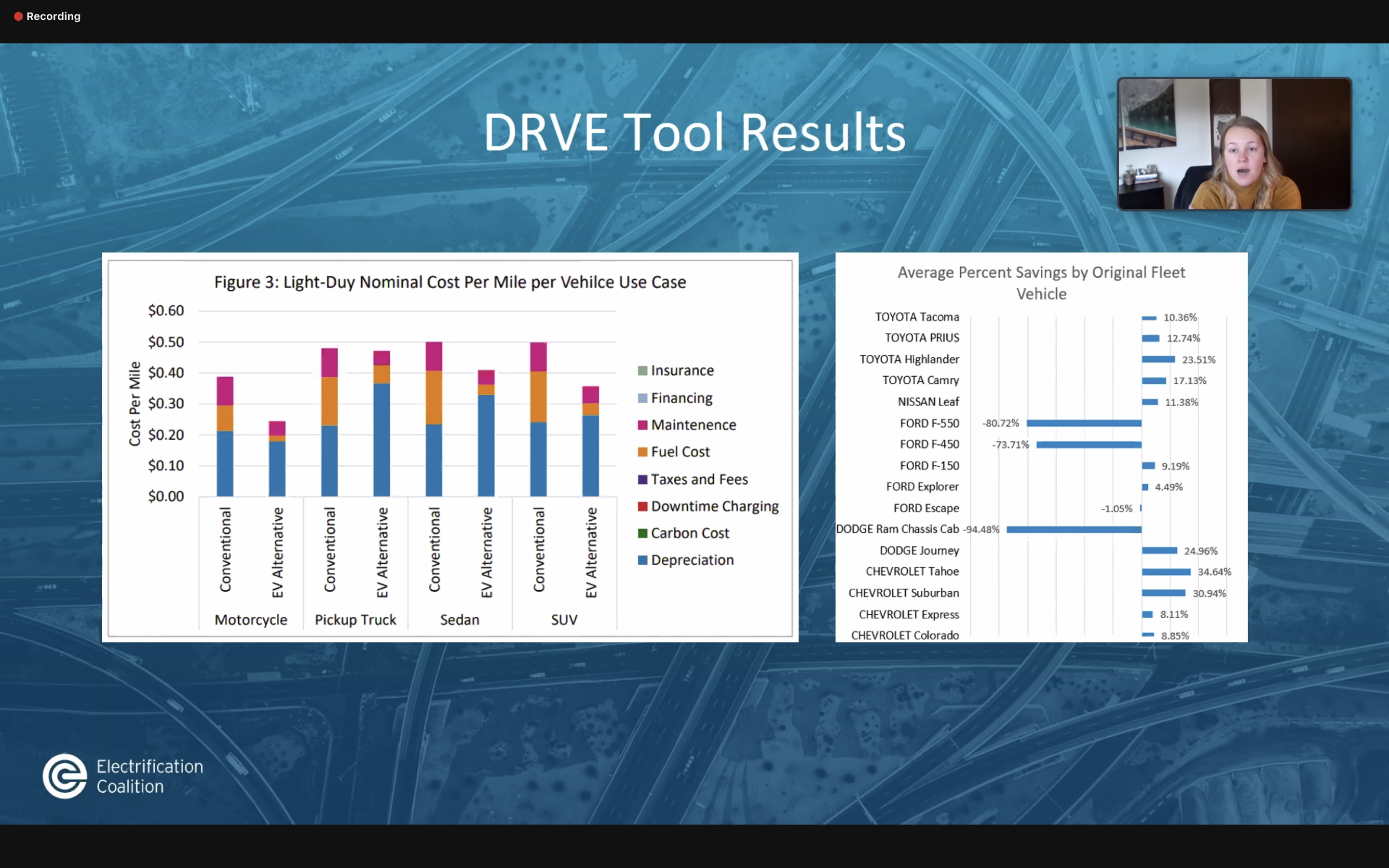The width and height of the screenshot is (1389, 868).
Task: Click the Downtime Charging legend label
Action: coord(715,506)
